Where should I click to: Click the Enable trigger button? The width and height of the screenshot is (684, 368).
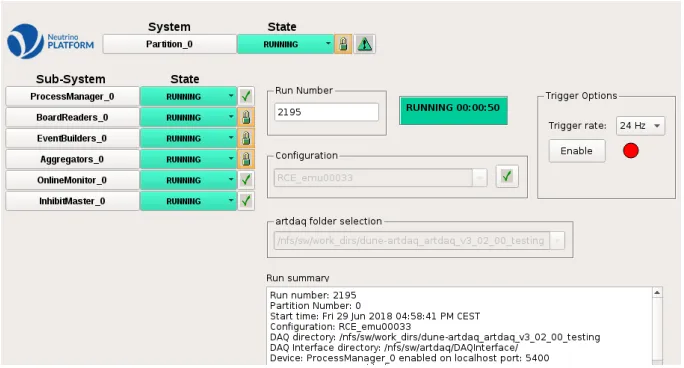pyautogui.click(x=577, y=151)
